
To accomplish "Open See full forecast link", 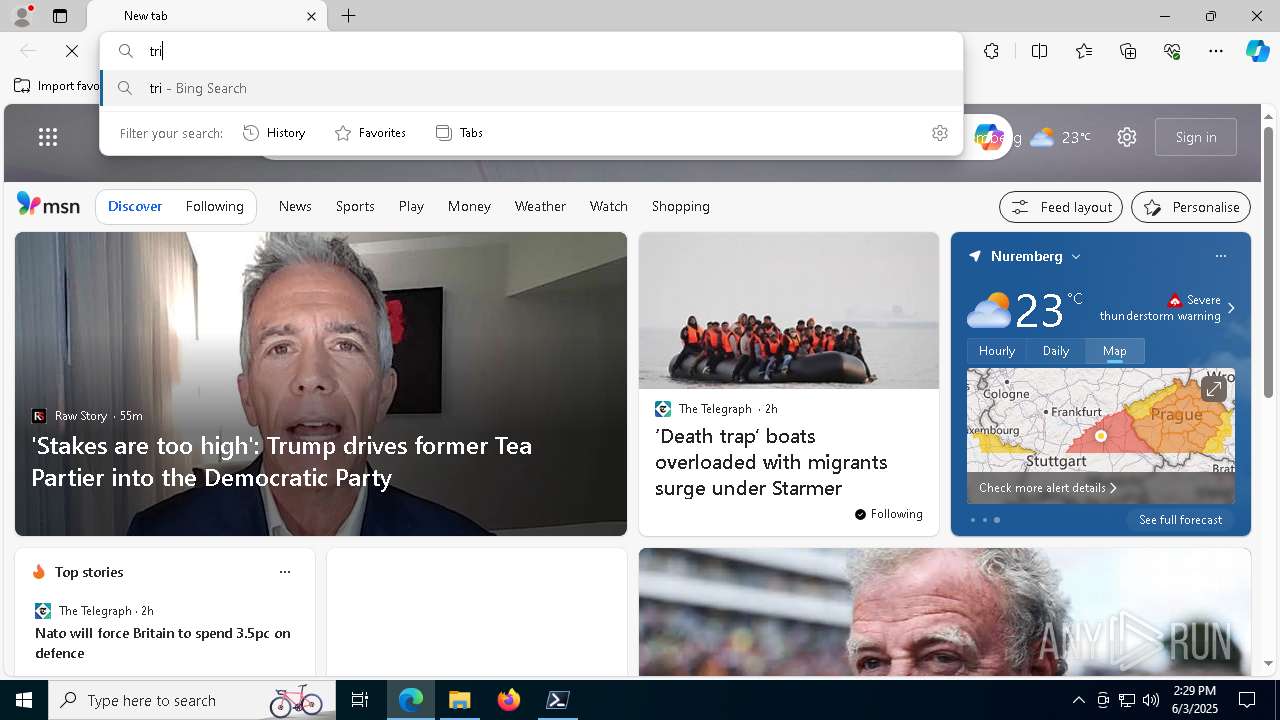I will (x=1180, y=520).
